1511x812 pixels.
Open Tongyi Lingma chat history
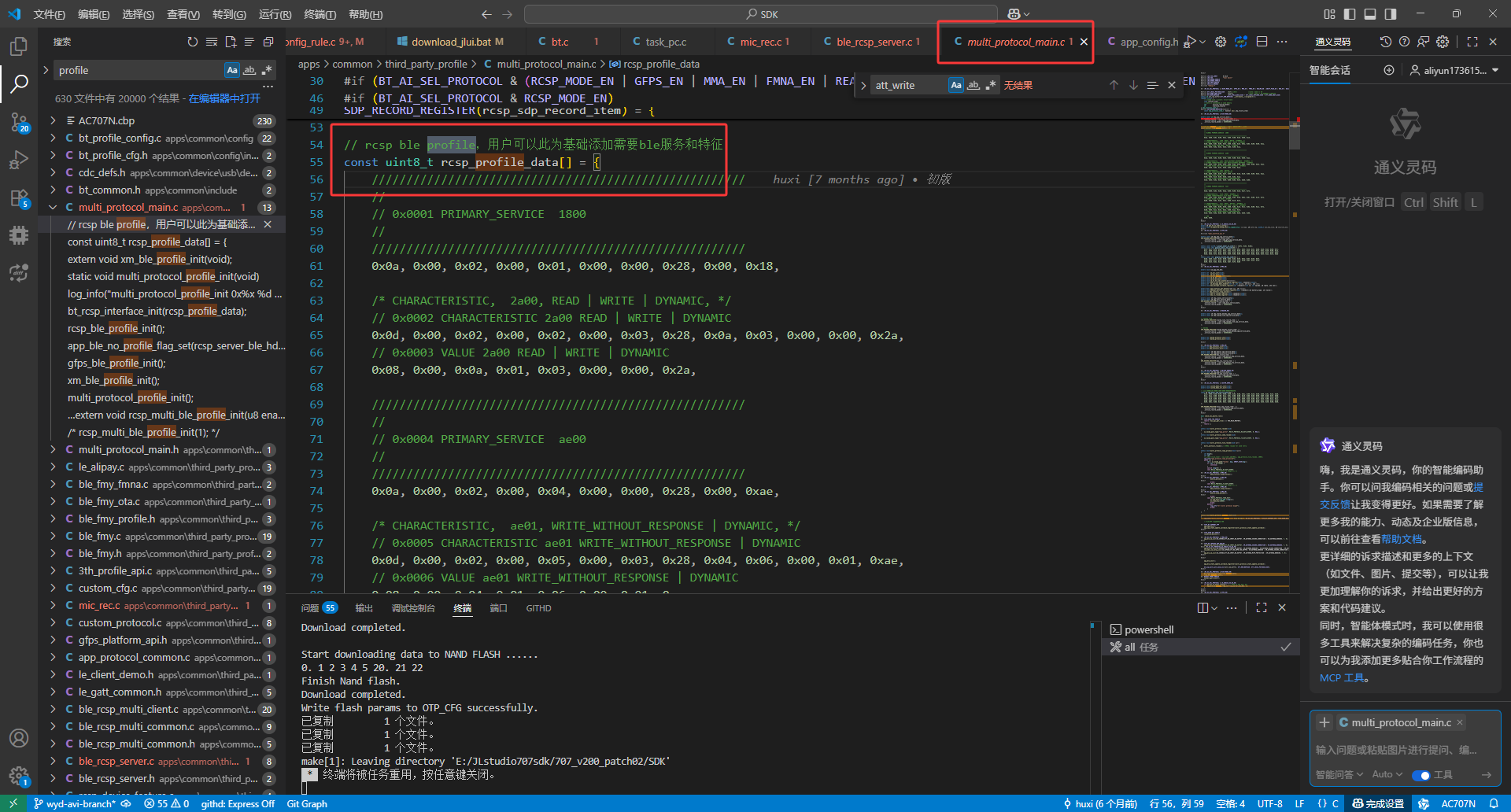point(1385,42)
